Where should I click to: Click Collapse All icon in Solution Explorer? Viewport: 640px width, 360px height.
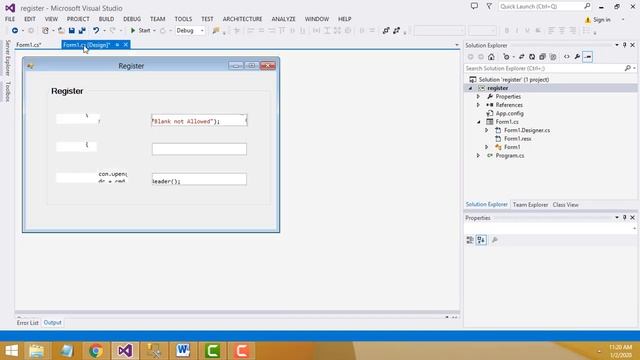pyautogui.click(x=542, y=57)
